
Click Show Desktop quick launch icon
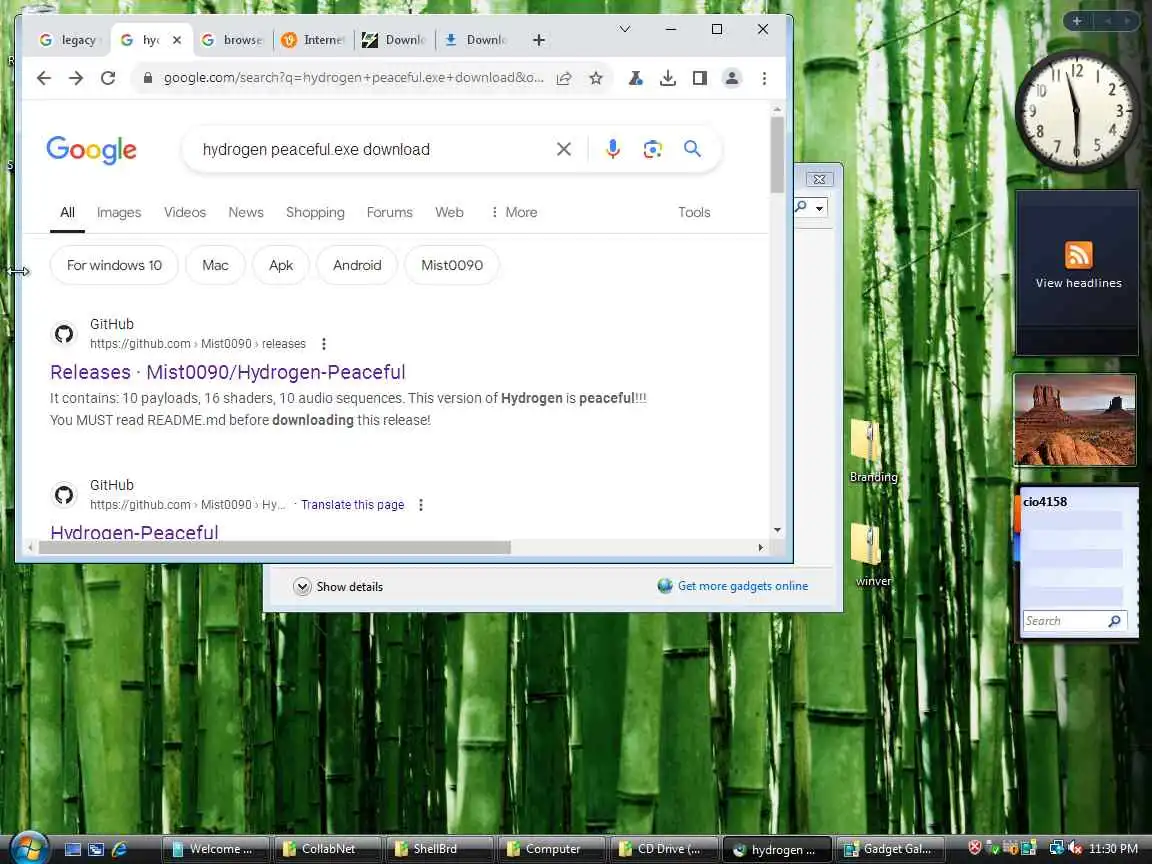pyautogui.click(x=73, y=849)
